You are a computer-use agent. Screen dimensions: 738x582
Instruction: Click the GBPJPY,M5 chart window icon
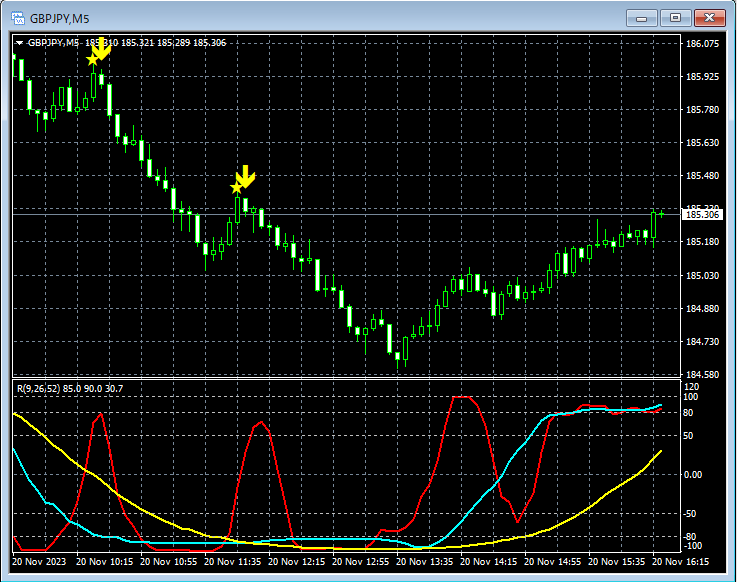tap(18, 18)
